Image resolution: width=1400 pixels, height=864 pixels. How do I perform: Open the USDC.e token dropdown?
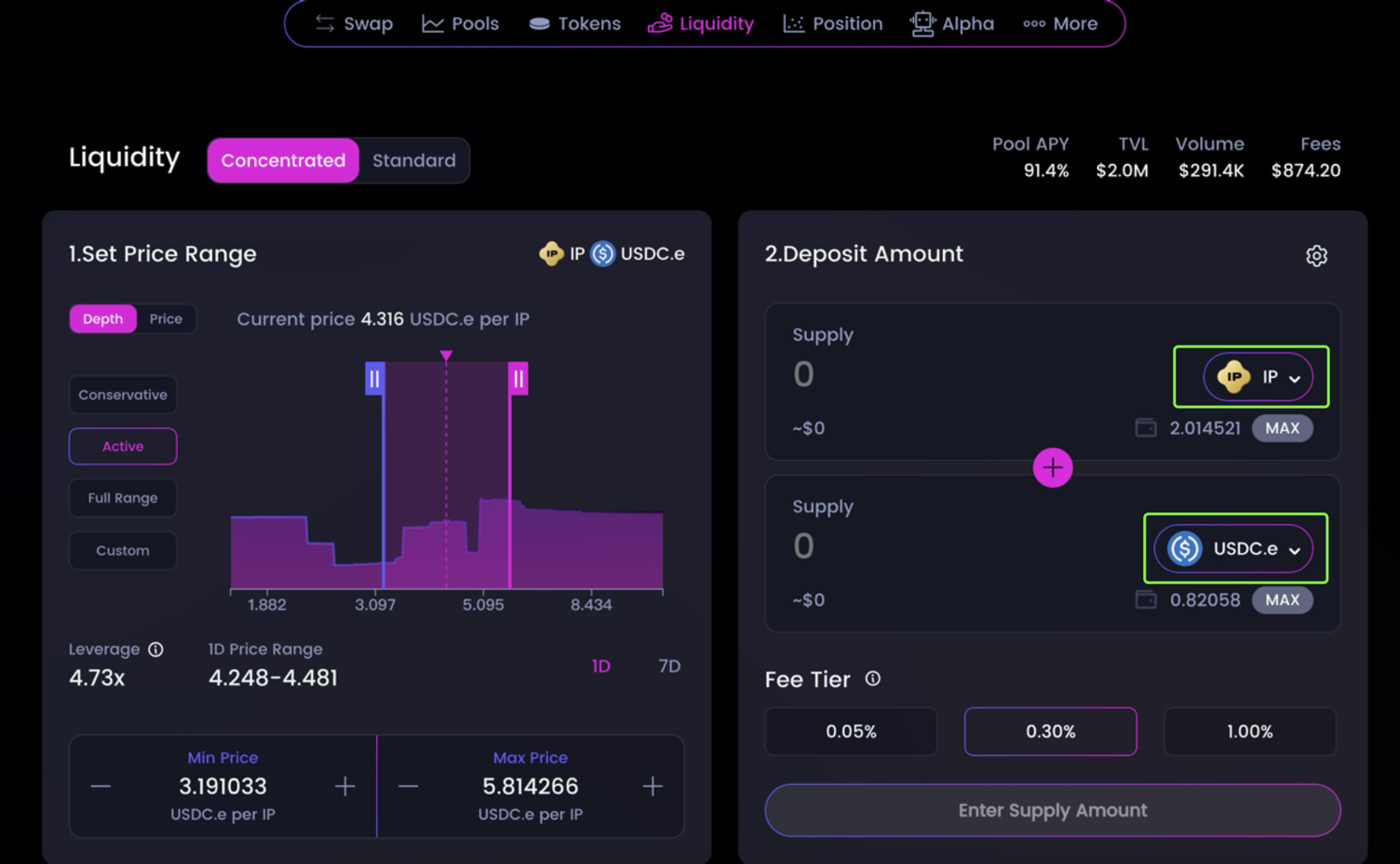tap(1233, 549)
